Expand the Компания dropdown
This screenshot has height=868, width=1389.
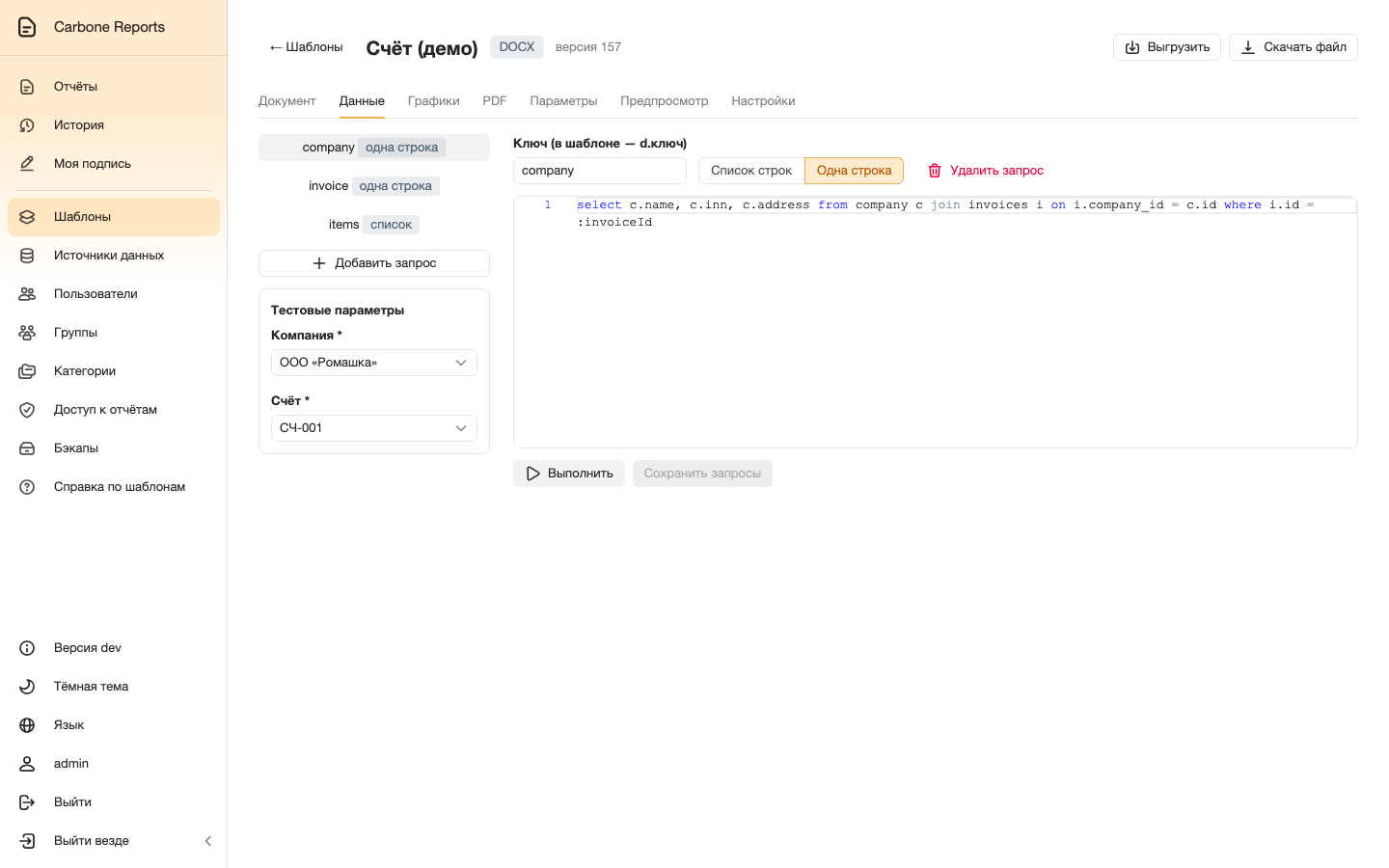(374, 363)
